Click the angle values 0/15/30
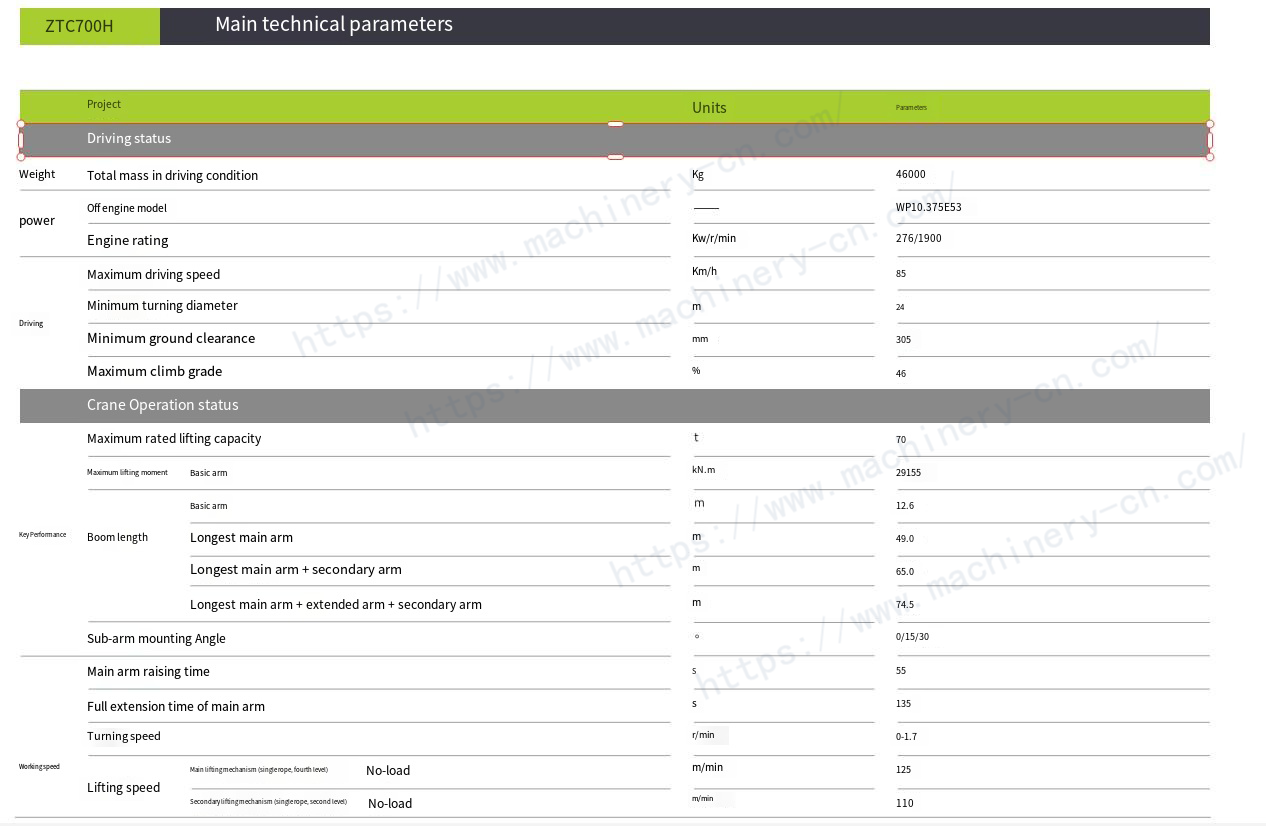 (x=912, y=636)
